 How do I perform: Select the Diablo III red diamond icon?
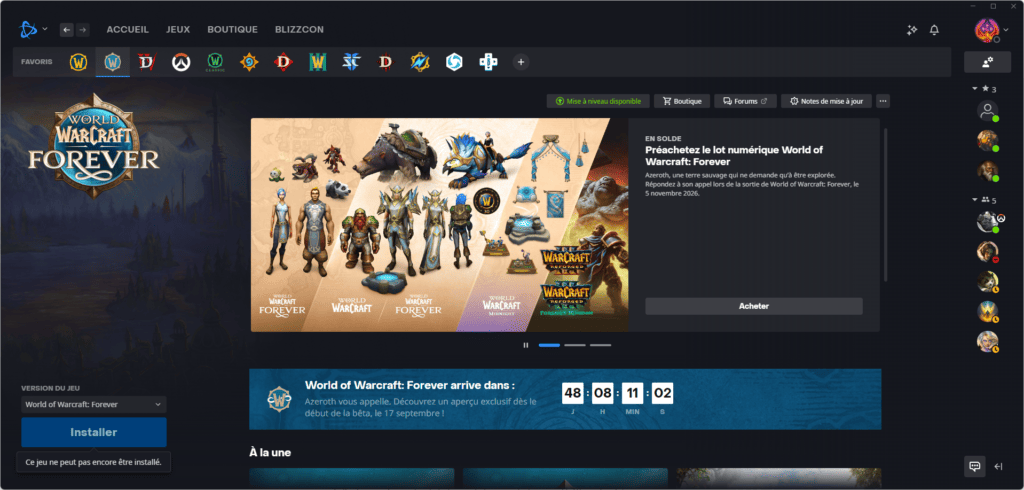pyautogui.click(x=283, y=62)
